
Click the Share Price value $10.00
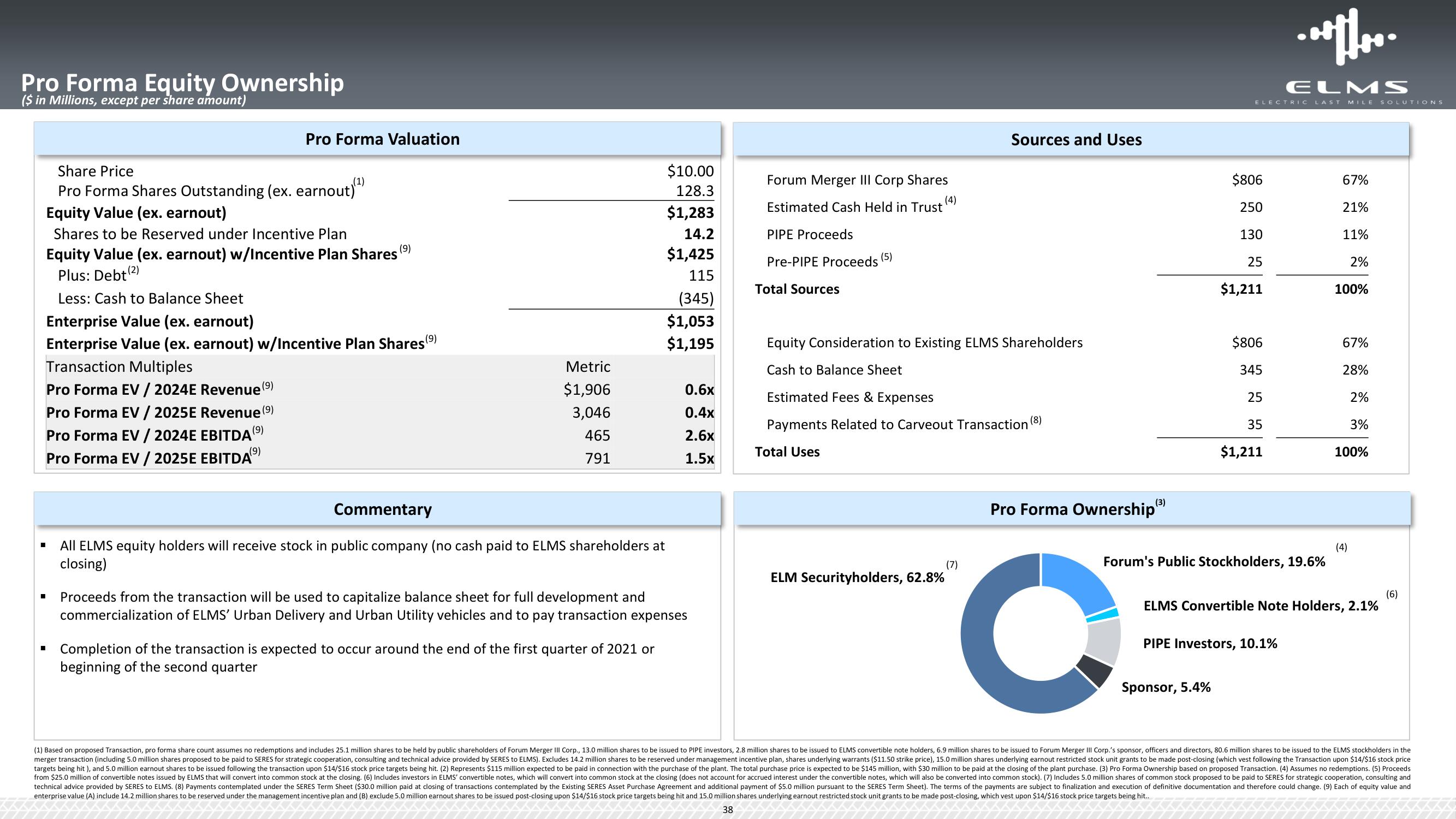(690, 171)
